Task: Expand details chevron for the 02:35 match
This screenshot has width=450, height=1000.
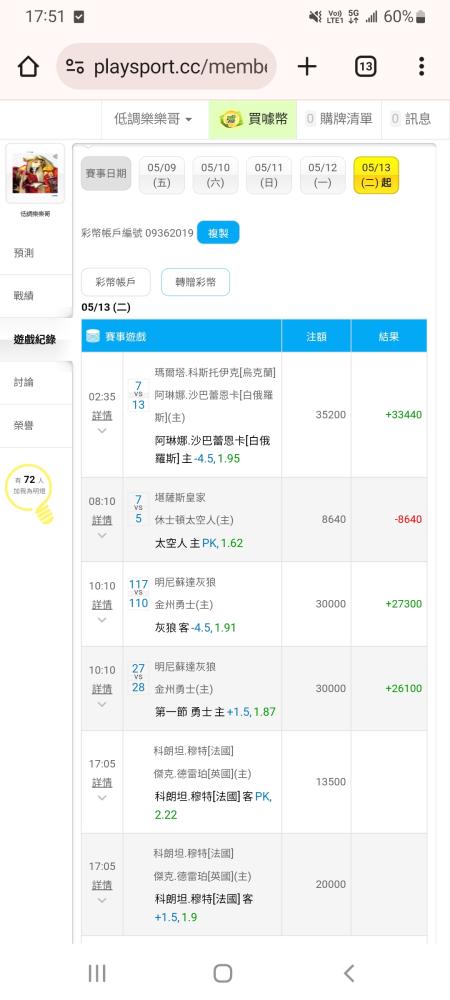Action: (102, 430)
